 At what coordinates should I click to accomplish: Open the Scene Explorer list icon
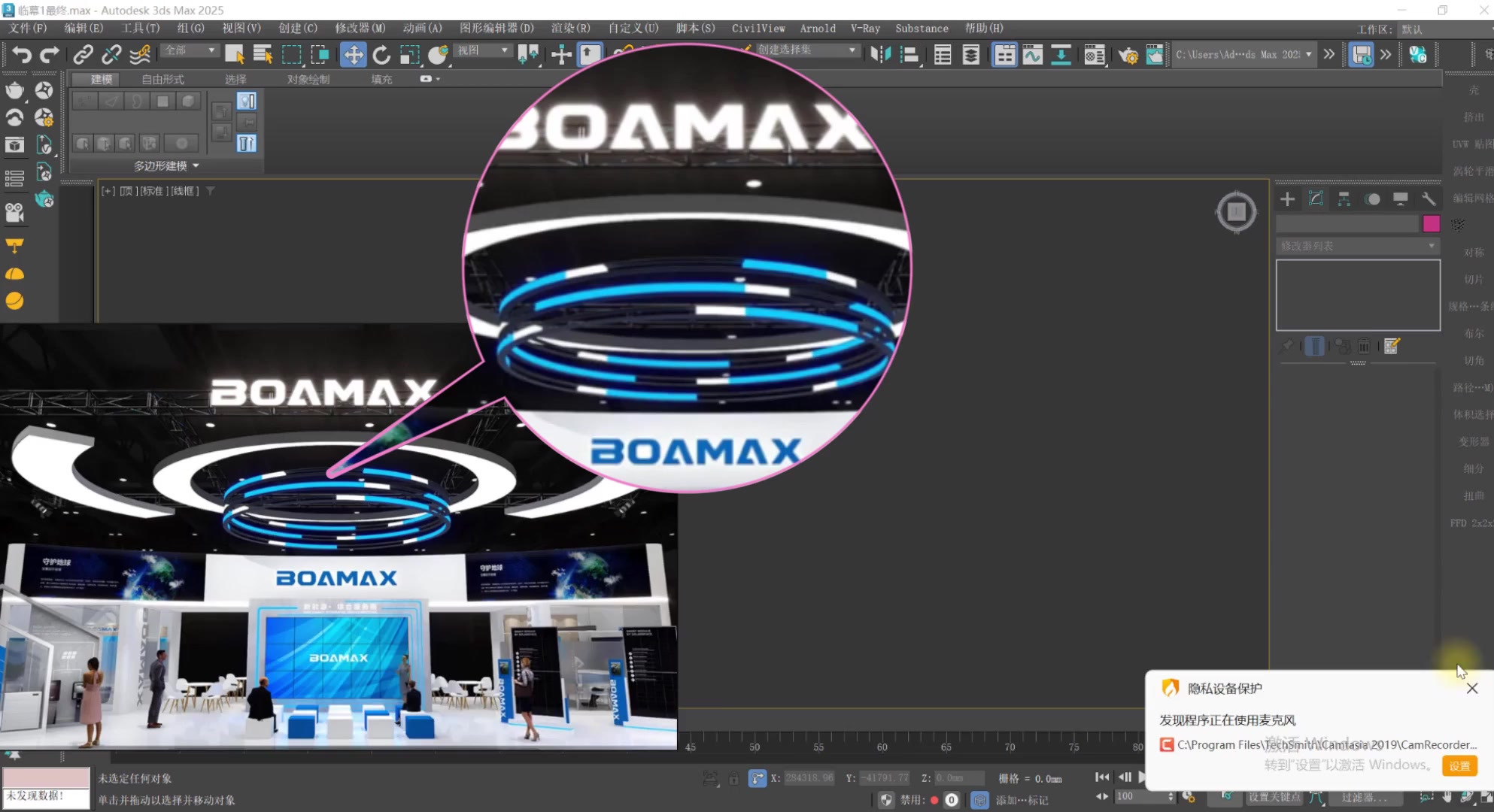(x=943, y=54)
